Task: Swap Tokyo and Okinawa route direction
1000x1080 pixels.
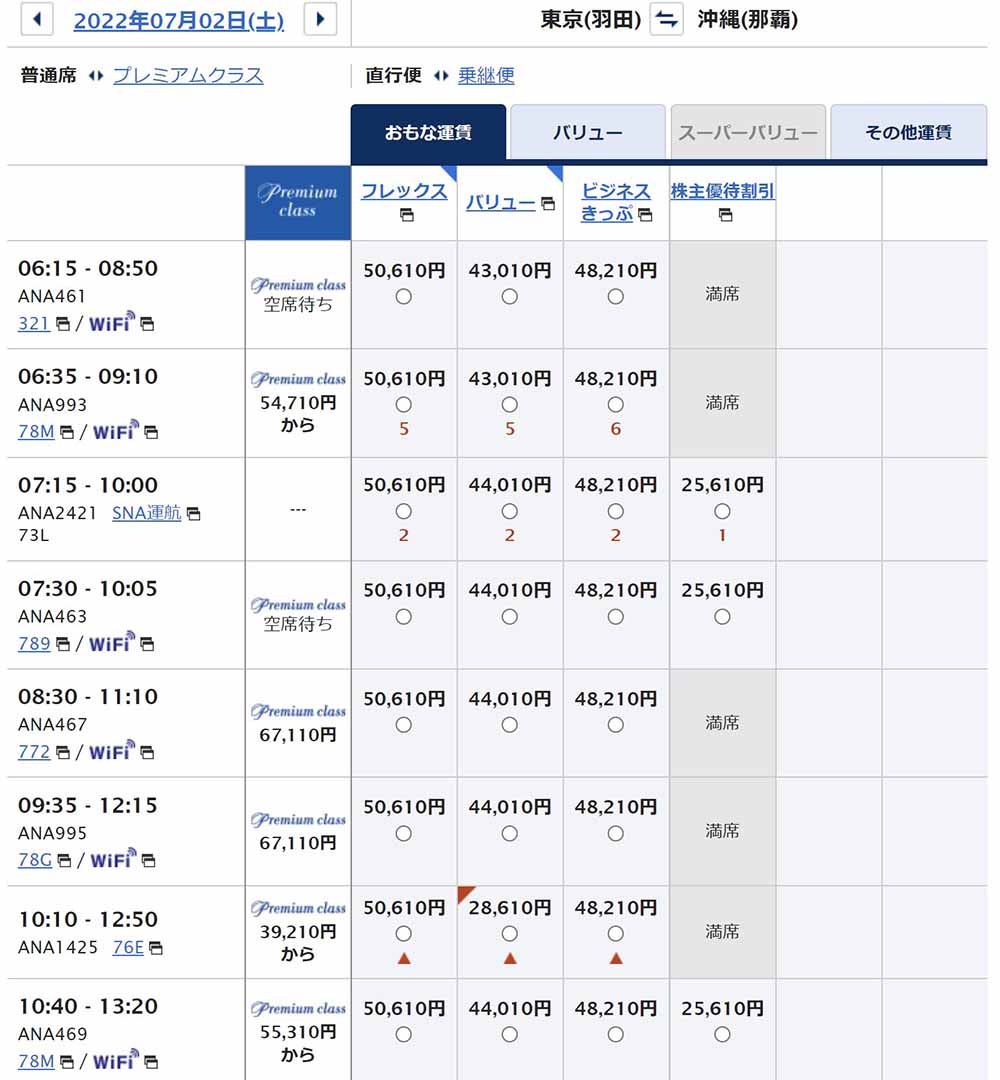Action: coord(666,19)
